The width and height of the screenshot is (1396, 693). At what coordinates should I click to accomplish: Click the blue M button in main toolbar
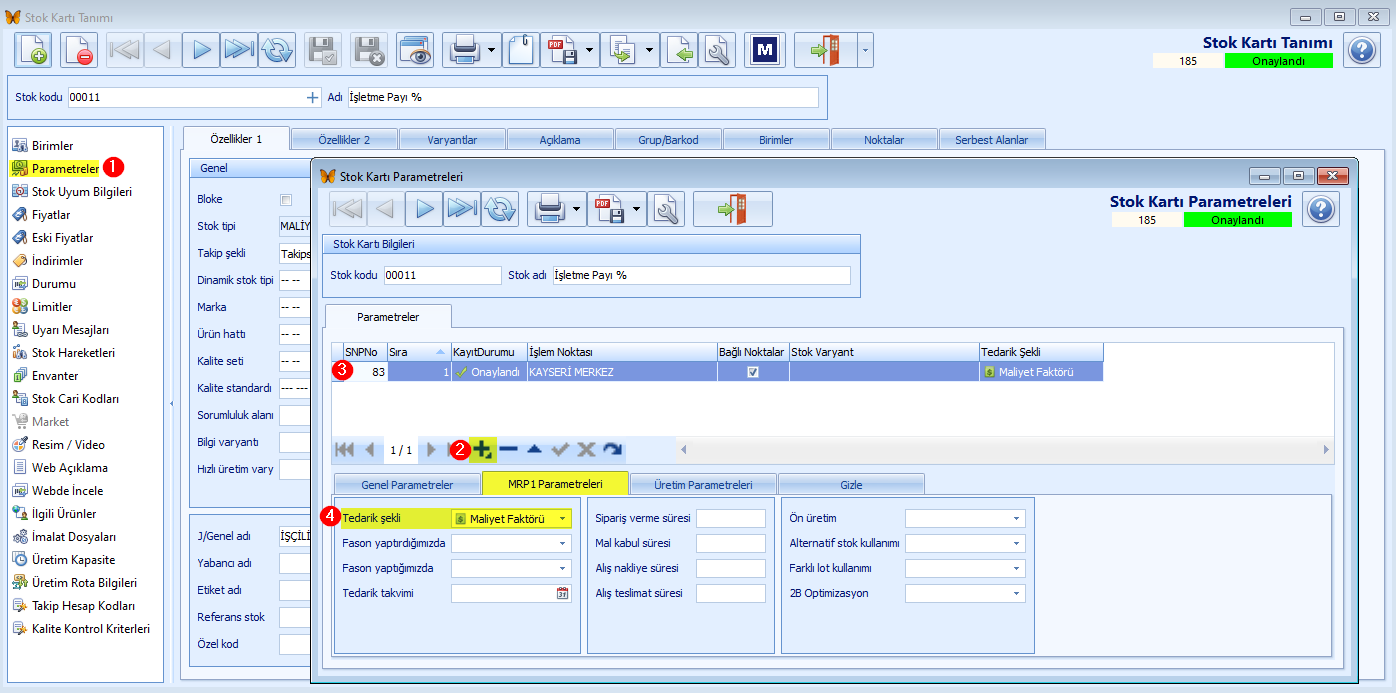(765, 50)
